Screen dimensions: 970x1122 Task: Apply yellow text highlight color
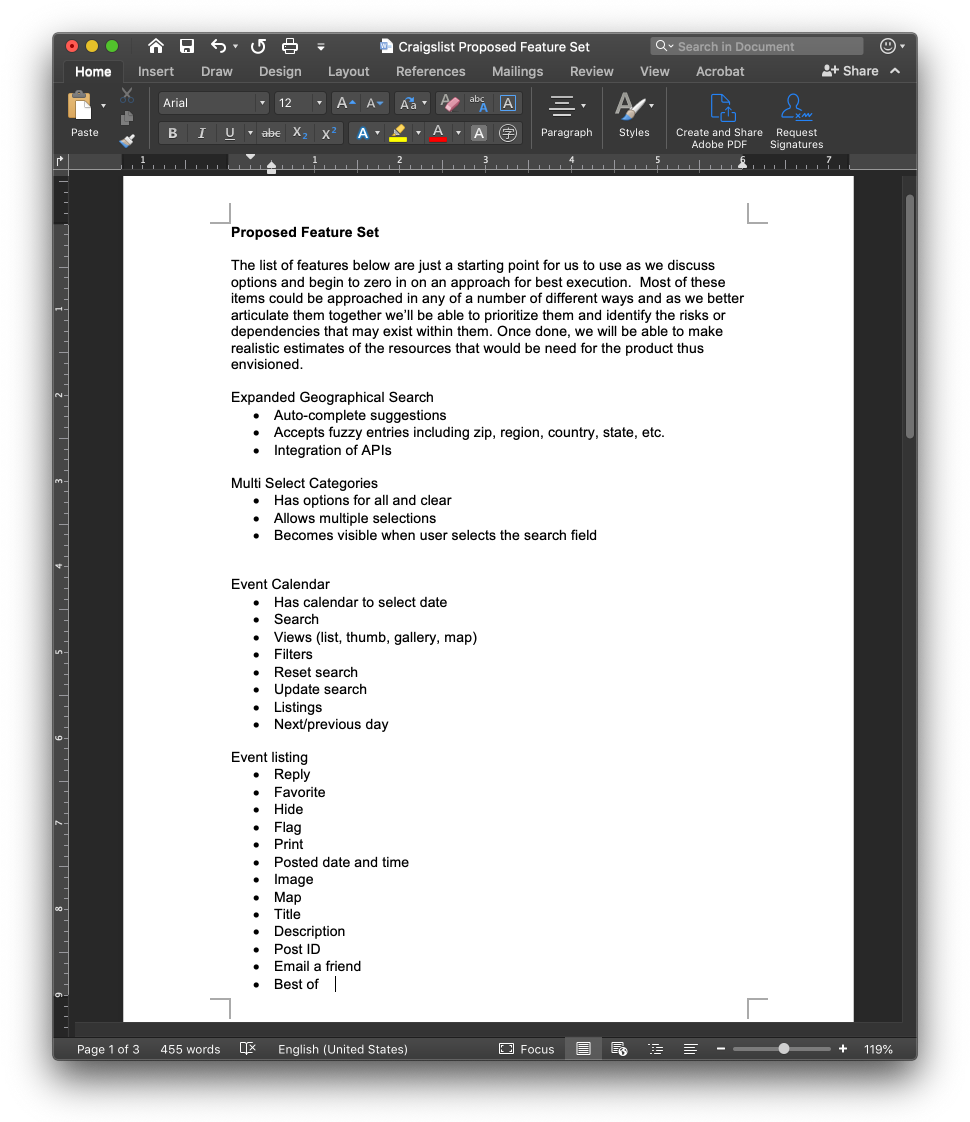(398, 133)
